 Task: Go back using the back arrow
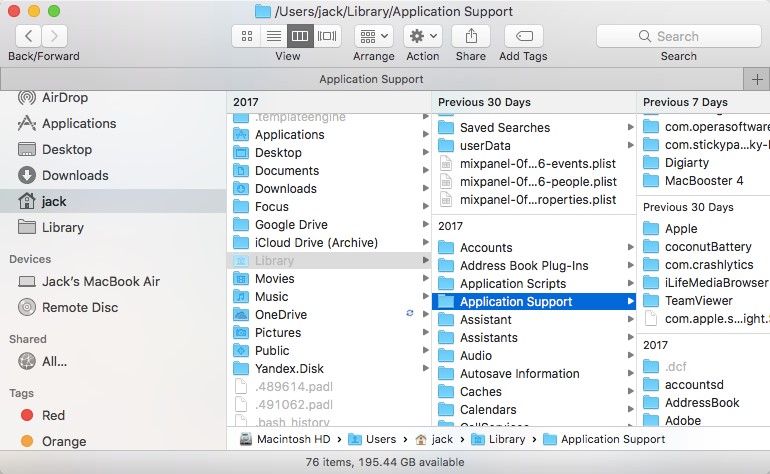tap(29, 36)
